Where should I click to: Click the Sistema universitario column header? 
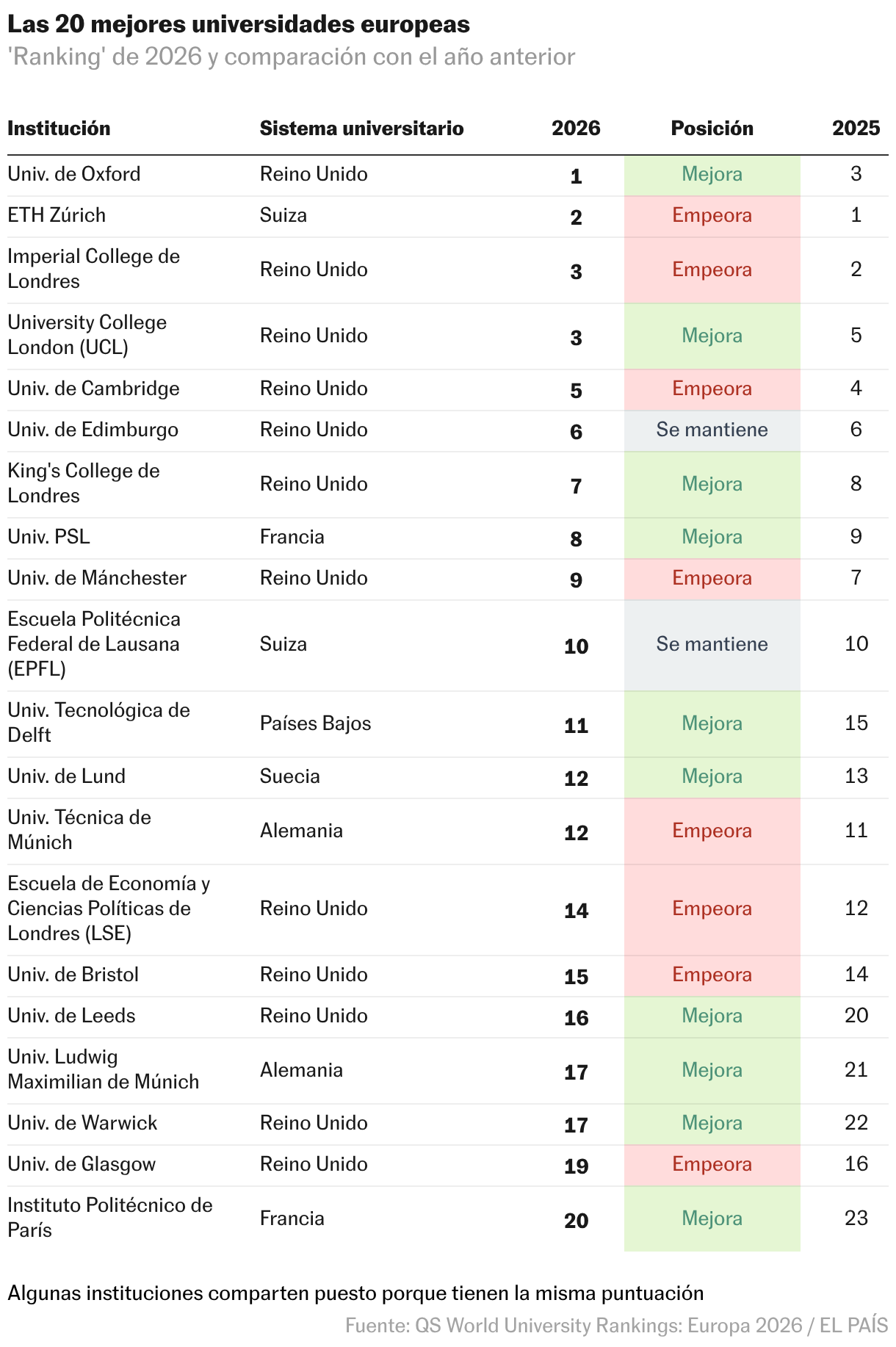click(x=361, y=129)
